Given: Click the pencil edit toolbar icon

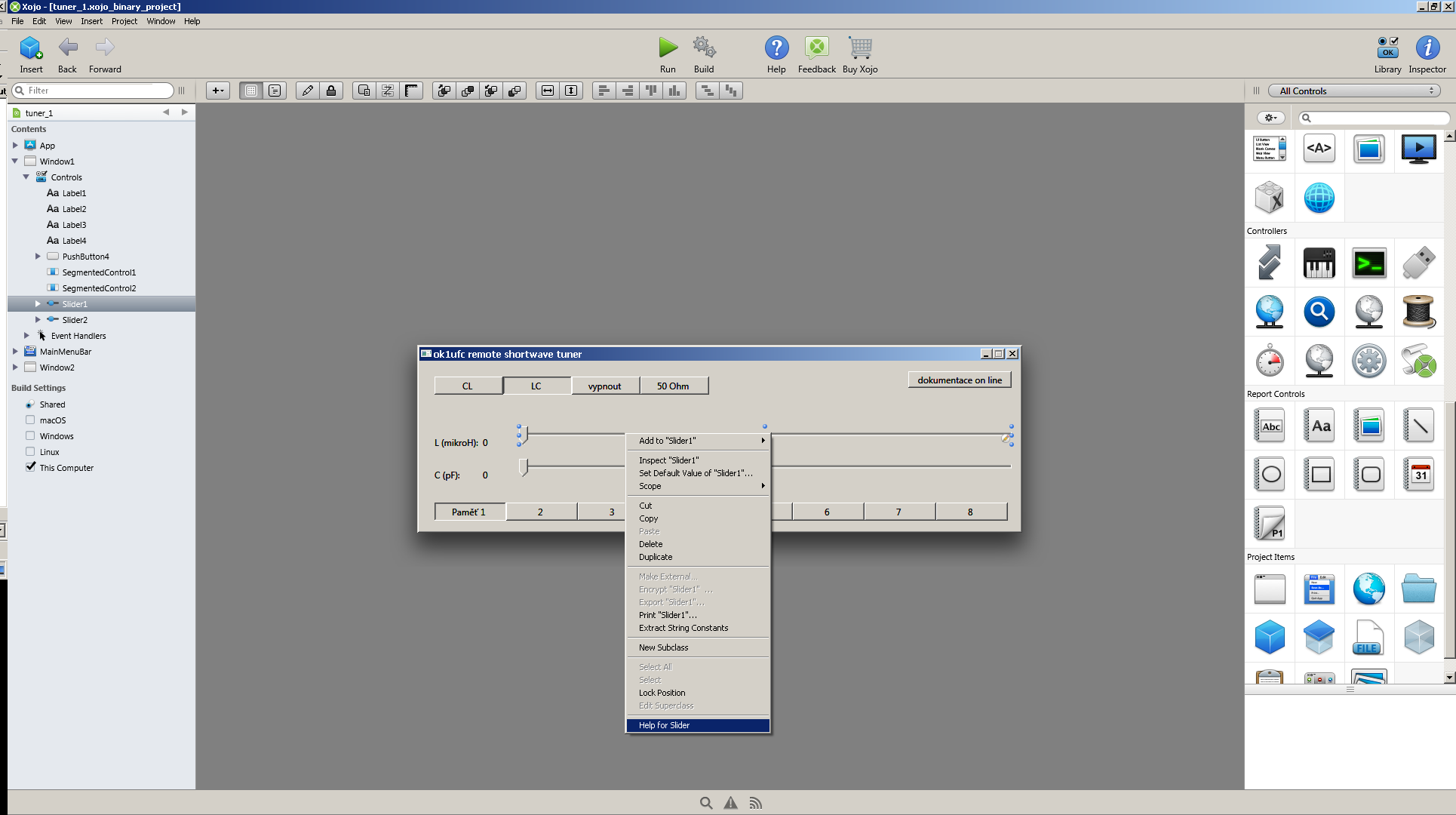Looking at the screenshot, I should [x=307, y=91].
